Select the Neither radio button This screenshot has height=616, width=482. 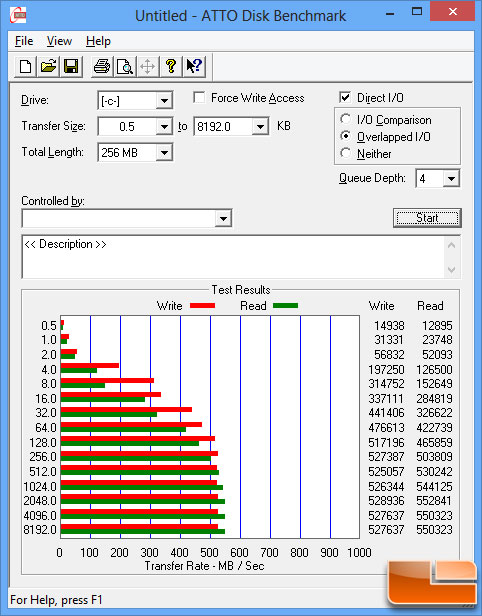(x=346, y=153)
